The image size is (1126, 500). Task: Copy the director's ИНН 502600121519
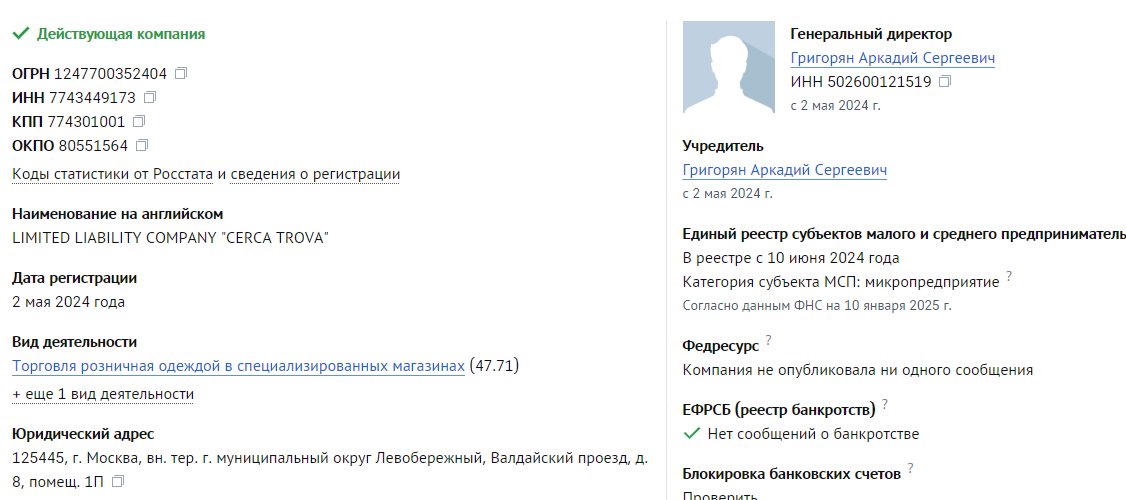coord(945,82)
